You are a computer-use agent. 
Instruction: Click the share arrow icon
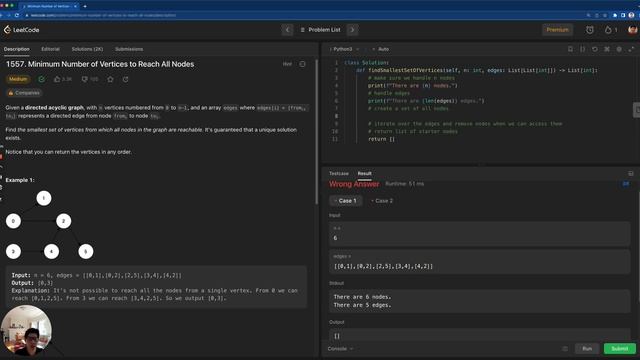coord(126,79)
